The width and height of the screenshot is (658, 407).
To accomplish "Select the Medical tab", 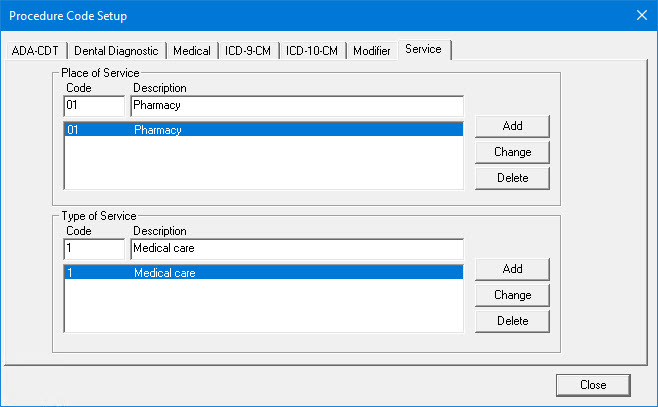I will (192, 51).
